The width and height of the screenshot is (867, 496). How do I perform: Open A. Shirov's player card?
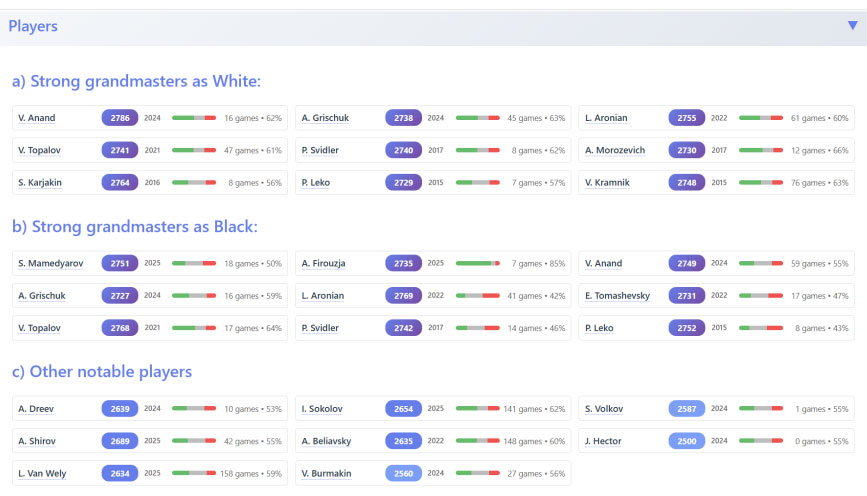(x=36, y=441)
